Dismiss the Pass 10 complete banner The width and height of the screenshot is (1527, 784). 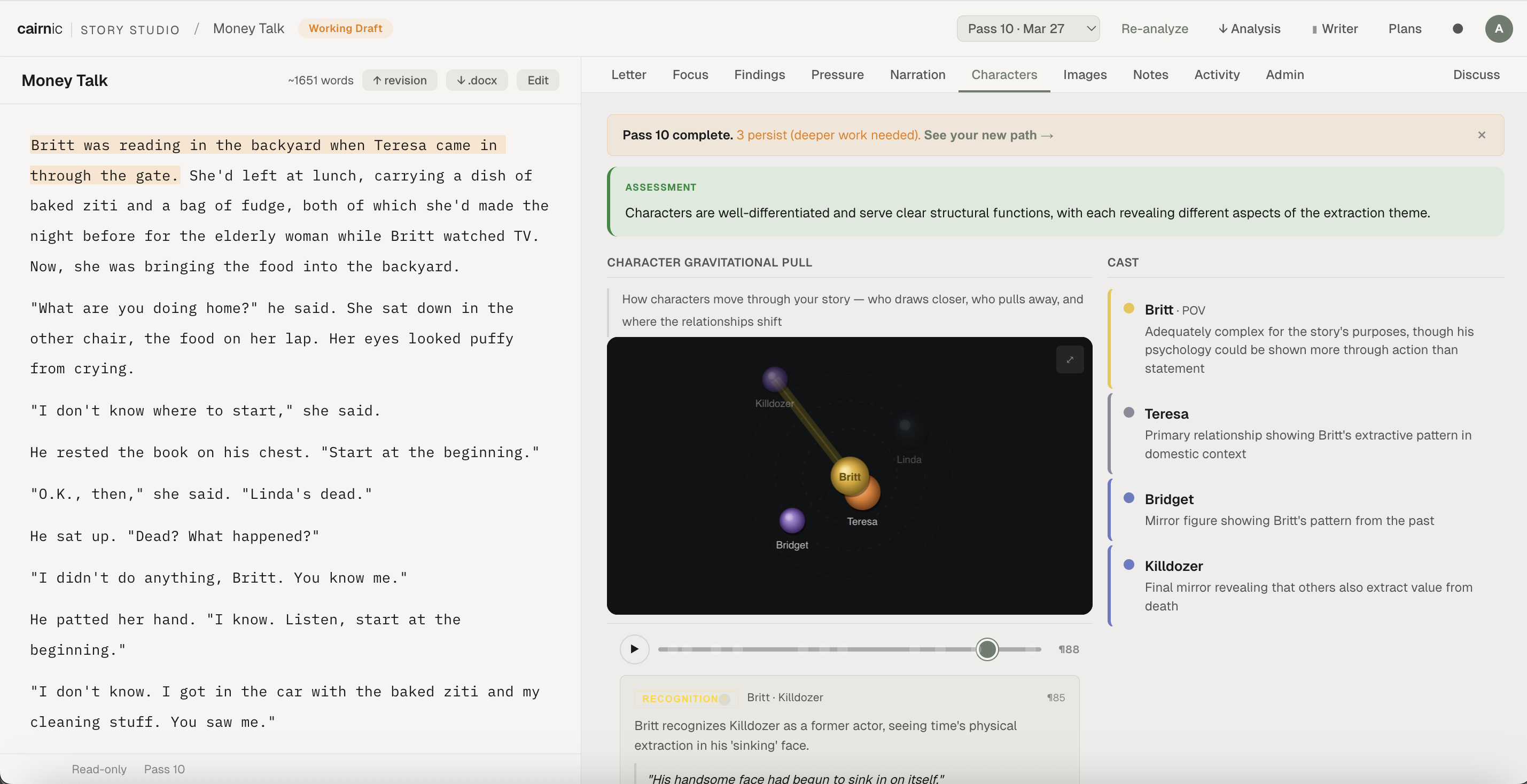(1482, 135)
